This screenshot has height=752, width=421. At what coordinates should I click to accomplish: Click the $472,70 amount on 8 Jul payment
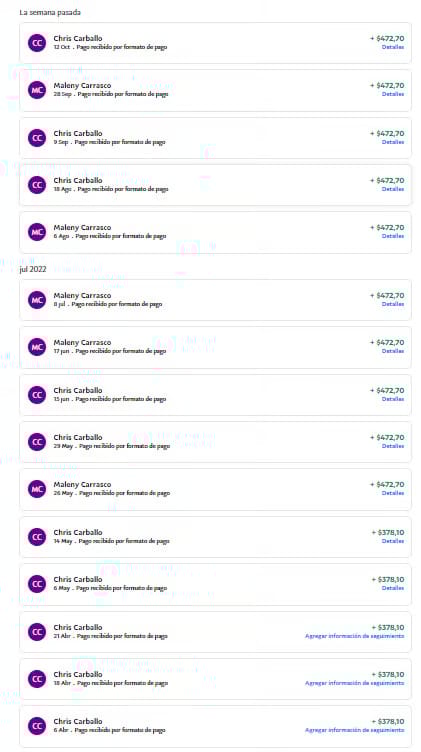tap(387, 295)
